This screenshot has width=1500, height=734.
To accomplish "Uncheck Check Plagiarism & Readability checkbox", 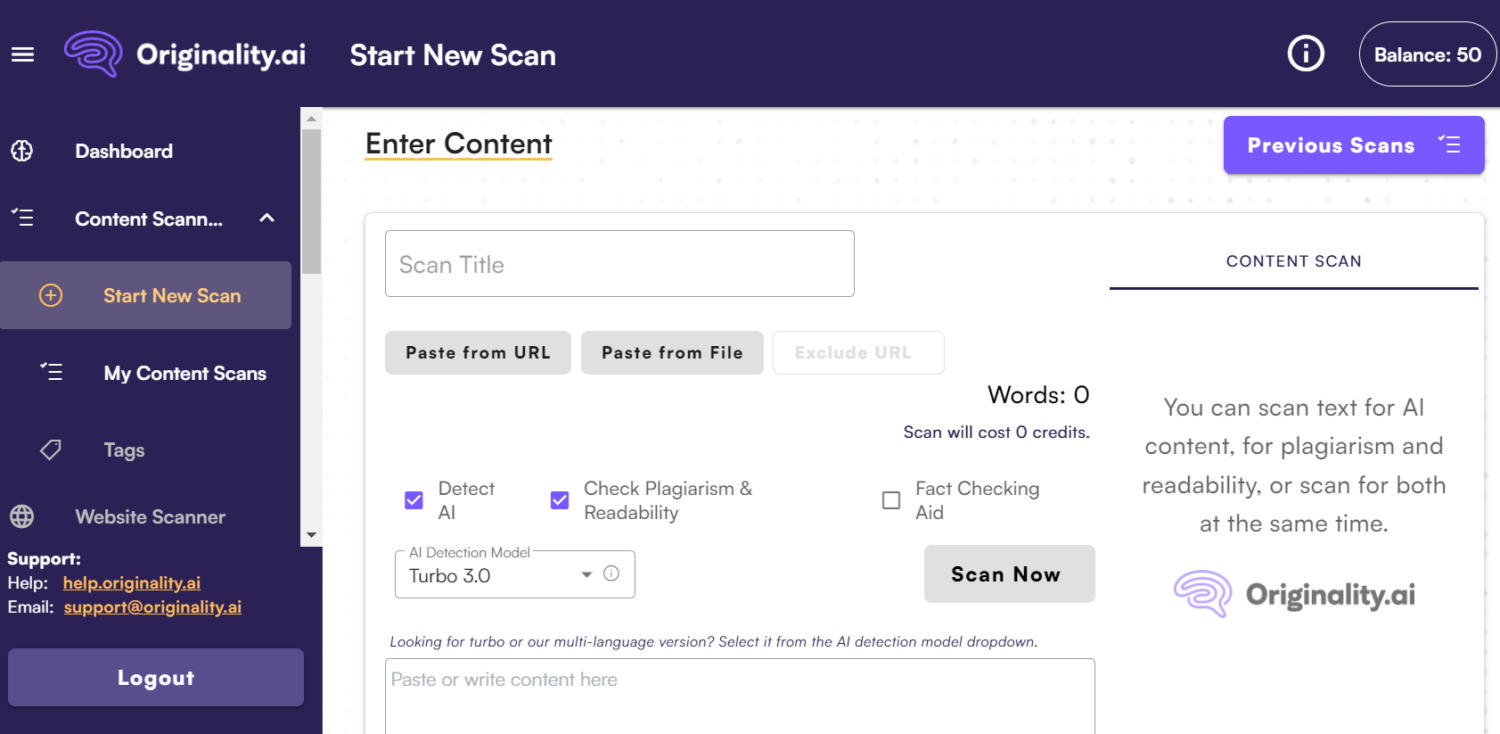I will pos(560,500).
